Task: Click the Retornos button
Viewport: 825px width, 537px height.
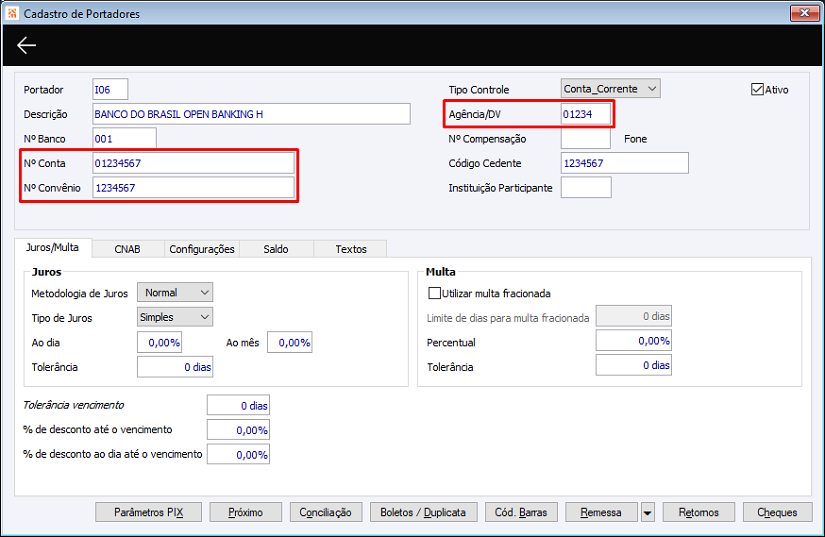Action: 699,512
